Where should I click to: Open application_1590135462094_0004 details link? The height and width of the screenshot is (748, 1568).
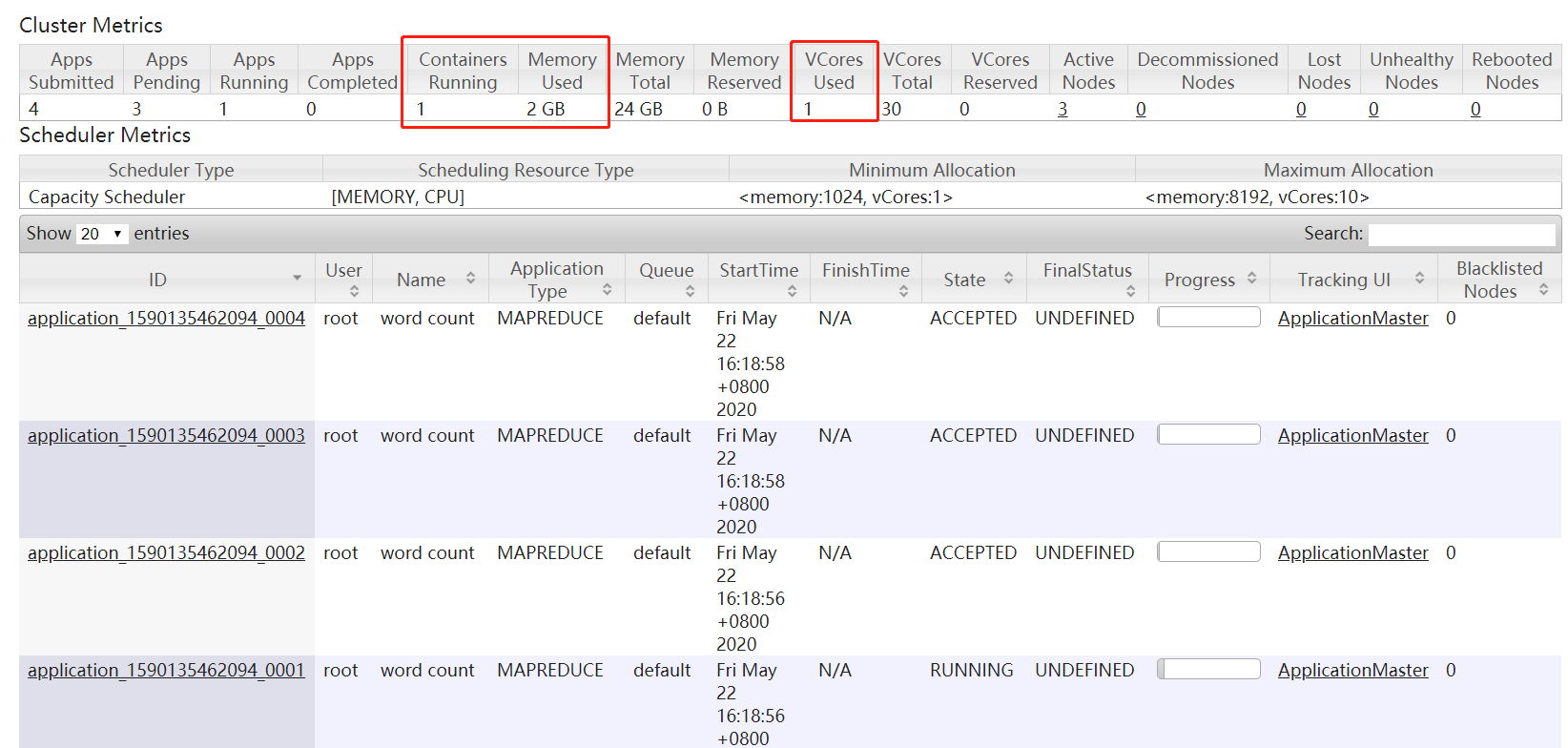(166, 319)
